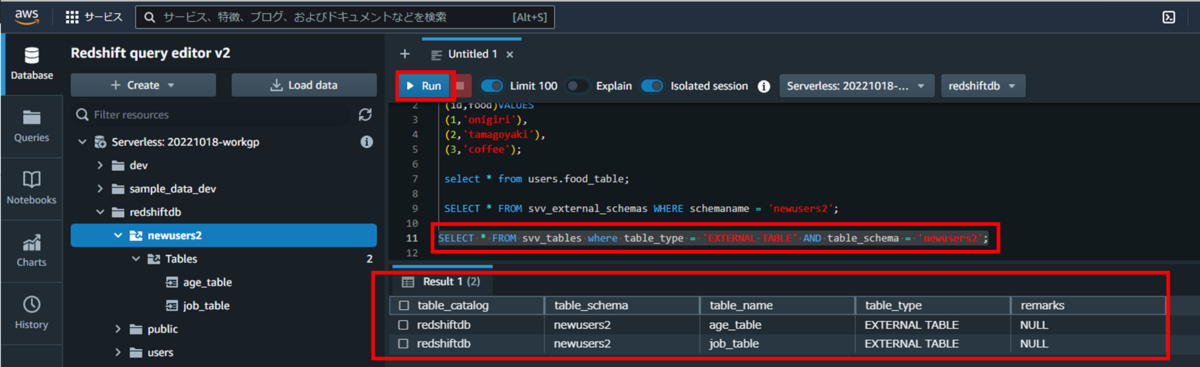Toggle the Limit 100 switch
The height and width of the screenshot is (367, 1200).
[493, 86]
